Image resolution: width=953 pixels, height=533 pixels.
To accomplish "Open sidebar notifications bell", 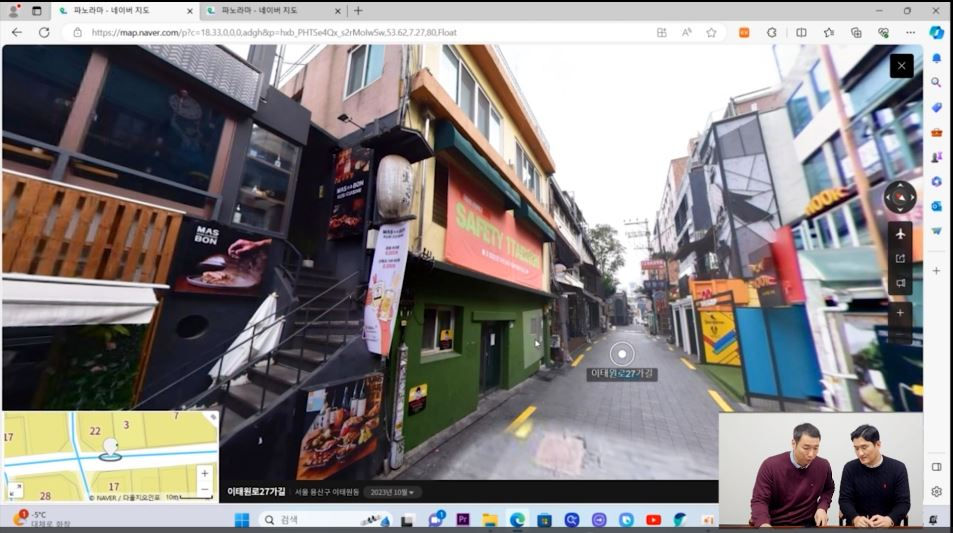I will pos(937,58).
